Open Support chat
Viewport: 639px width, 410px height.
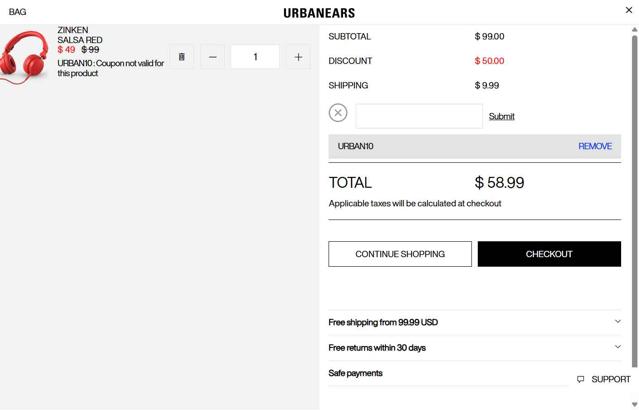[604, 379]
